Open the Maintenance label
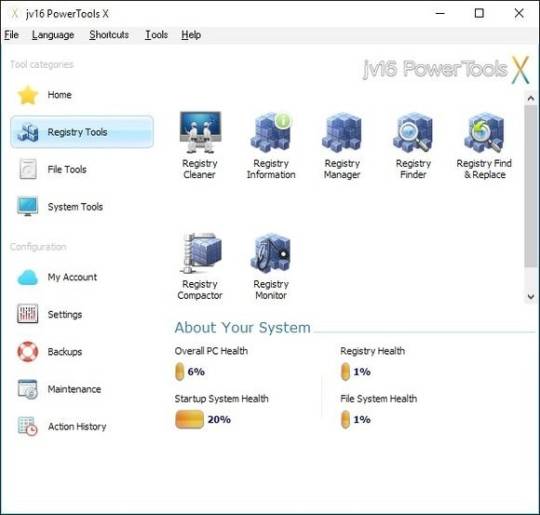The height and width of the screenshot is (515, 540). coord(74,389)
